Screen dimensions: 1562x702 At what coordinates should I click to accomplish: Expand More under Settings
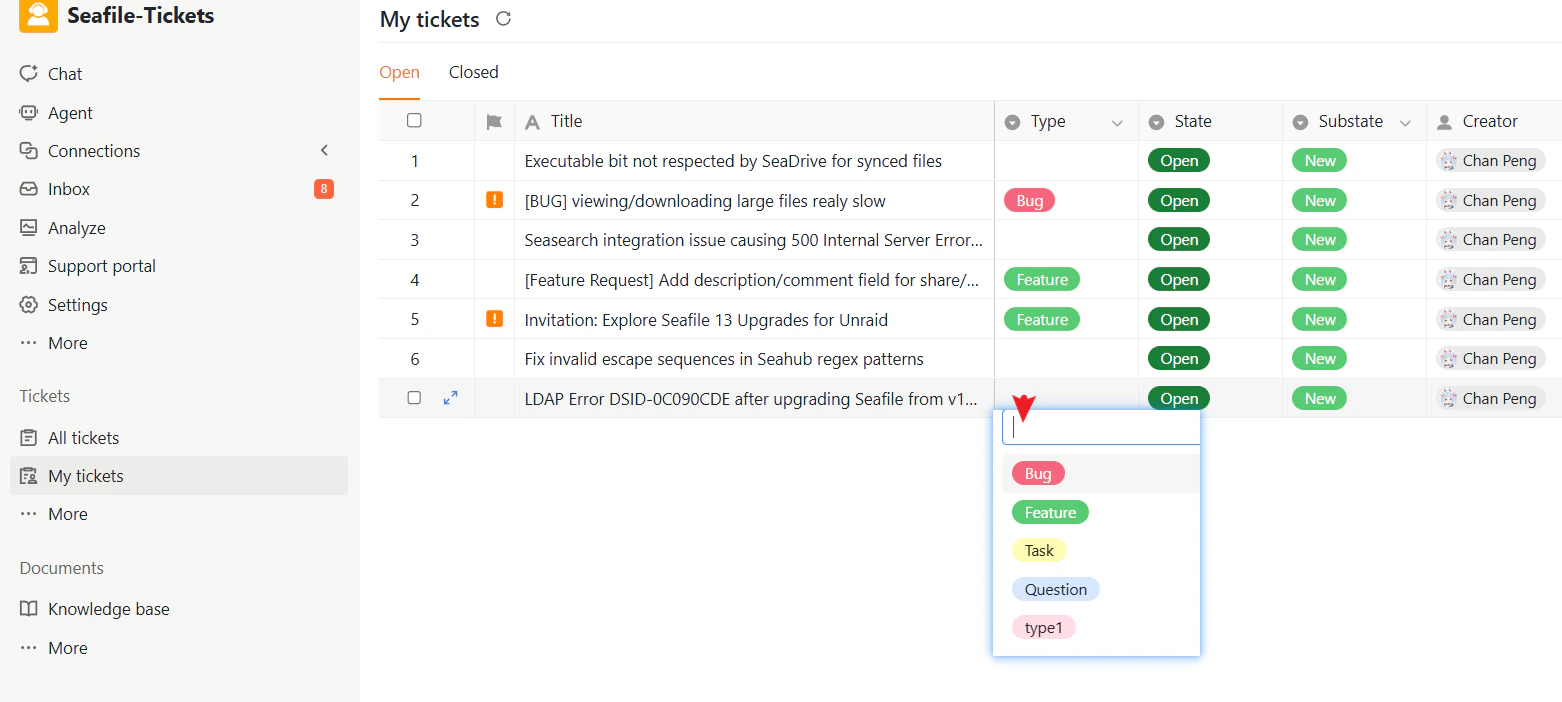tap(68, 343)
